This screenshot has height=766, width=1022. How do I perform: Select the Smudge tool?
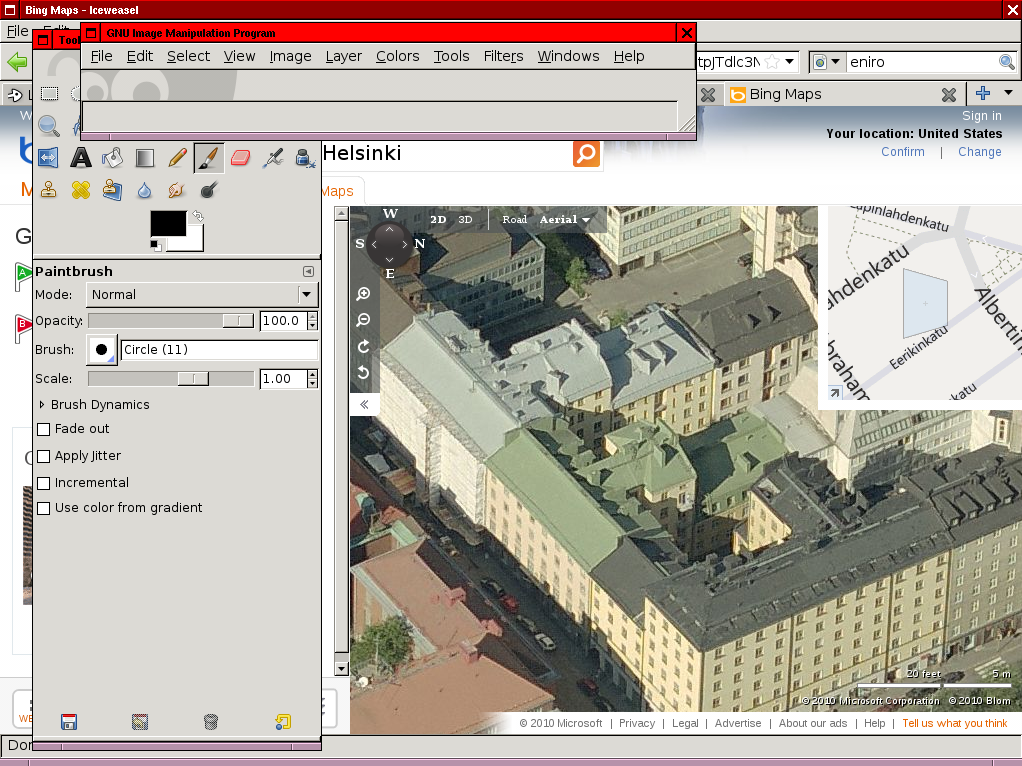tap(176, 190)
